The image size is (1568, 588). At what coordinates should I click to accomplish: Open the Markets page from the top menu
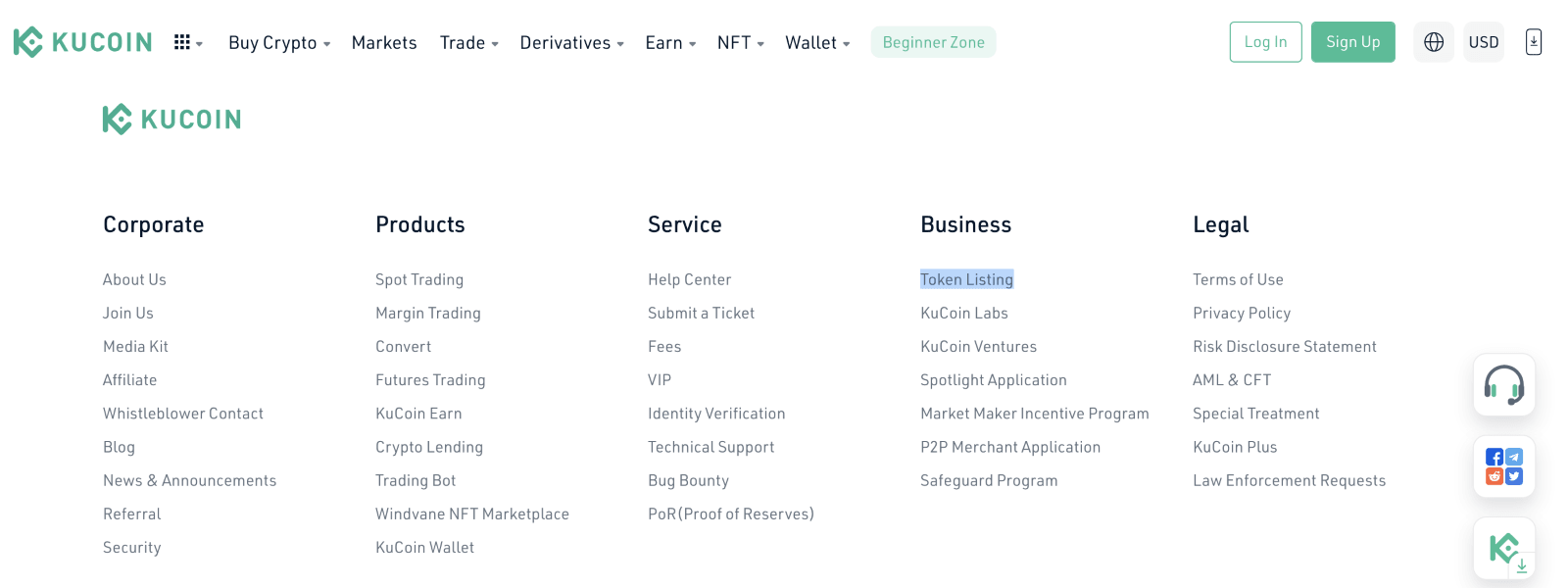click(384, 42)
